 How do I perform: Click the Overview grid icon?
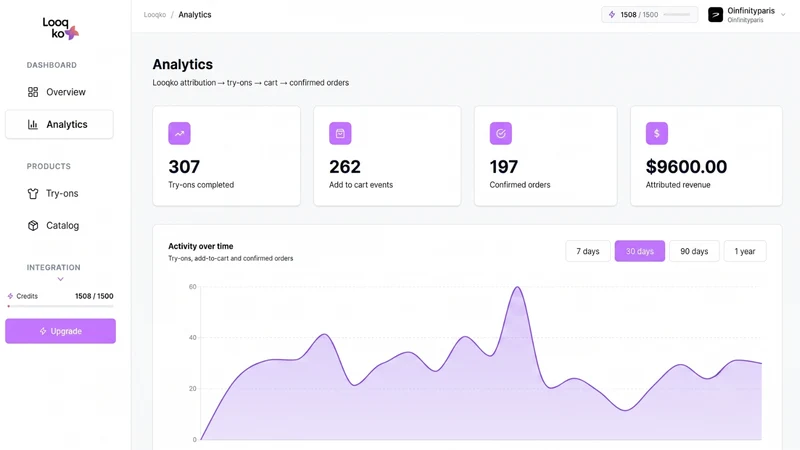pyautogui.click(x=33, y=92)
